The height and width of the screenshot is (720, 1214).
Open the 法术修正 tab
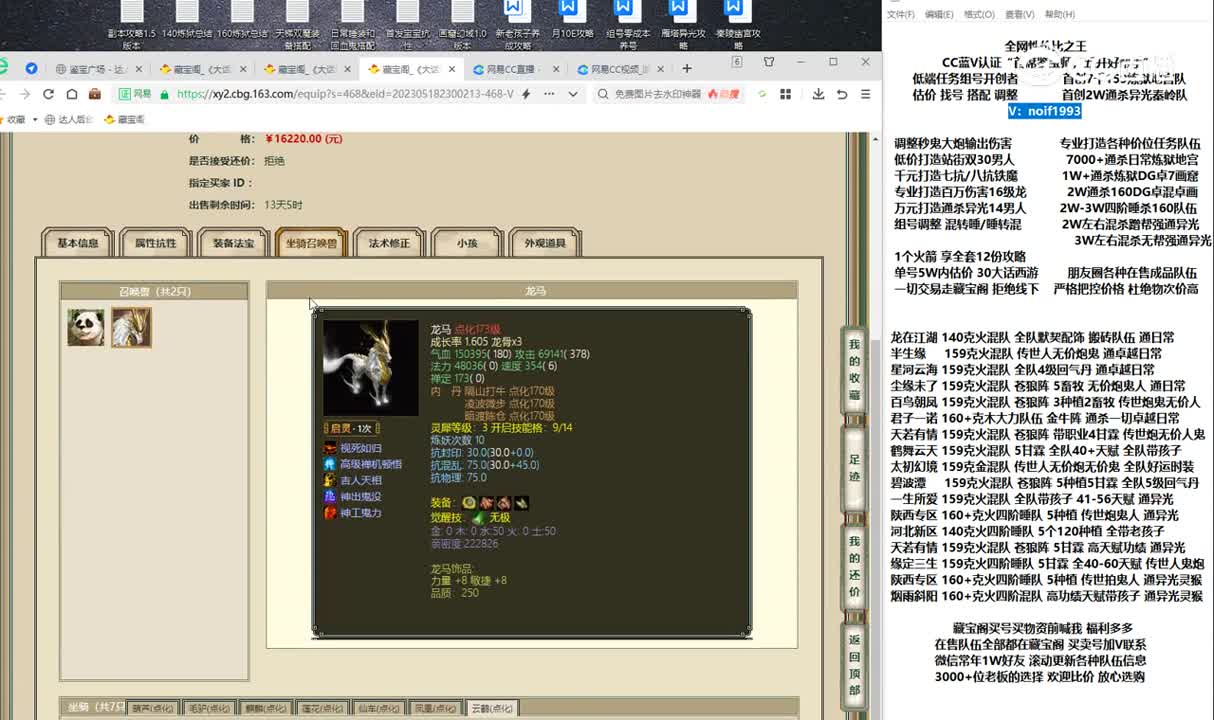pos(389,243)
